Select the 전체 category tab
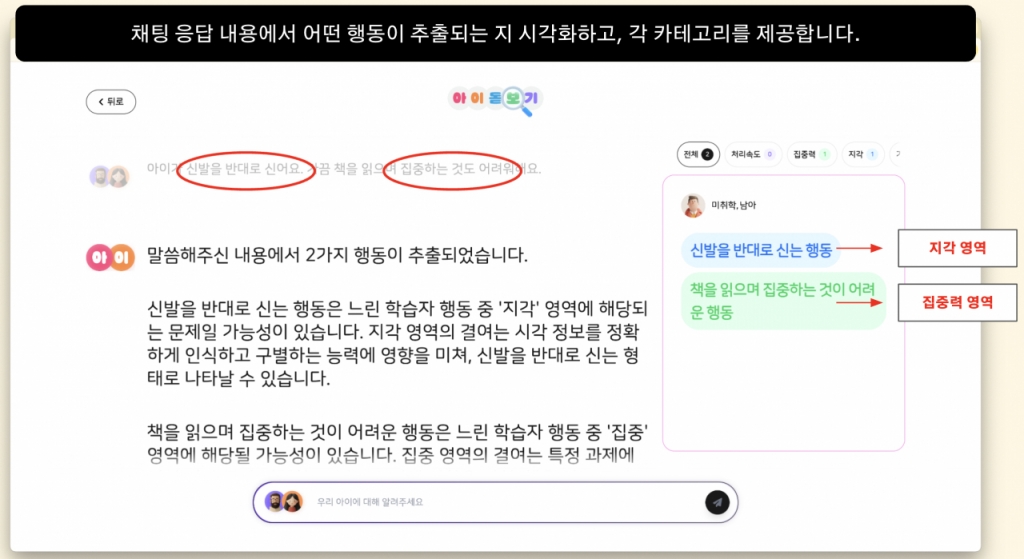 pos(697,154)
